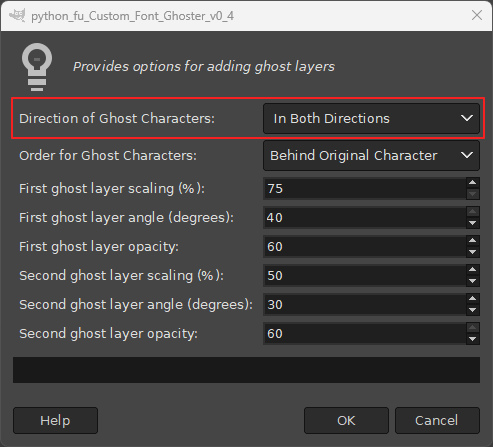Increase Second ghost layer scaling with up arrow
The height and width of the screenshot is (447, 493).
[473, 270]
